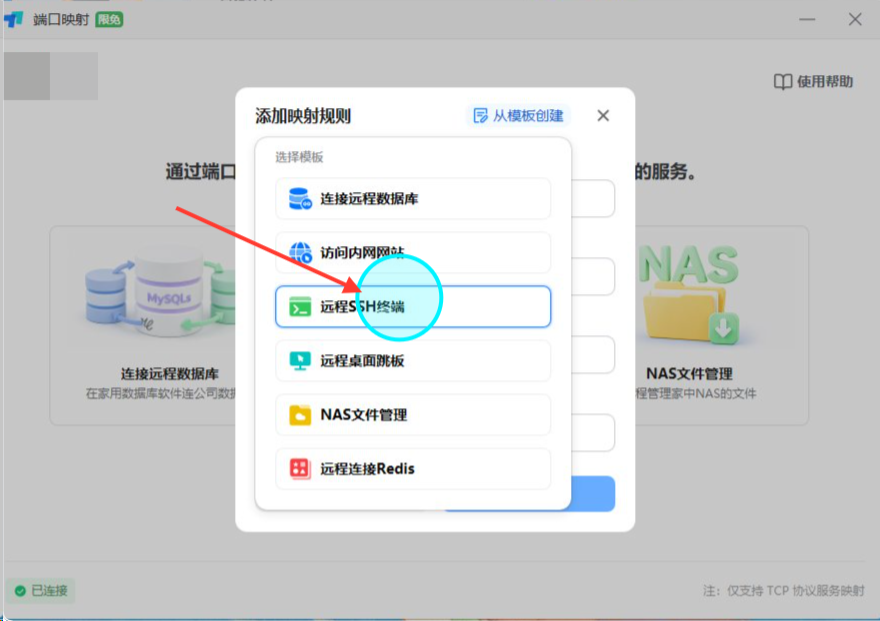The width and height of the screenshot is (880, 621).
Task: Click the blue confirm button in dialog
Action: (x=592, y=494)
